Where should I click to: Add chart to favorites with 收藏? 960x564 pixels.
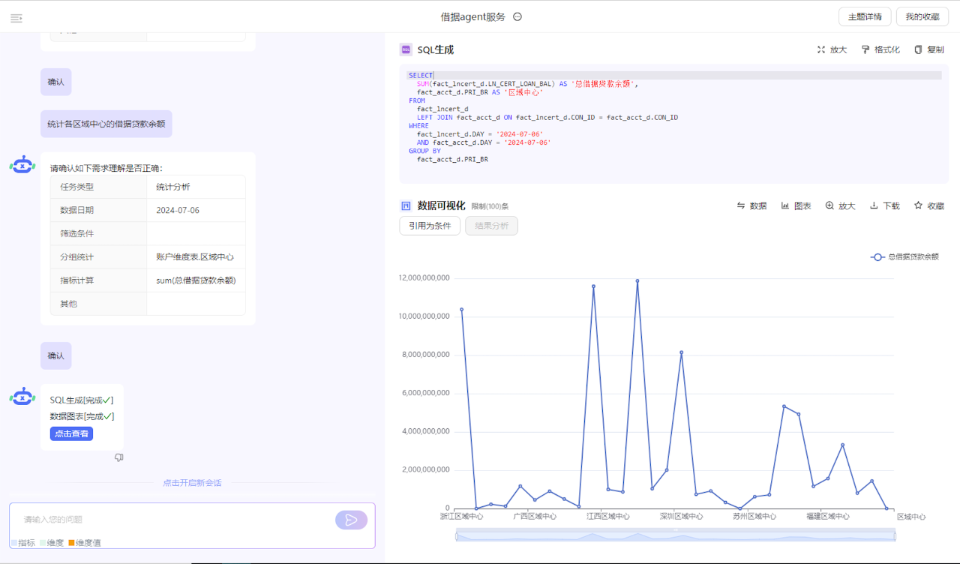click(929, 206)
